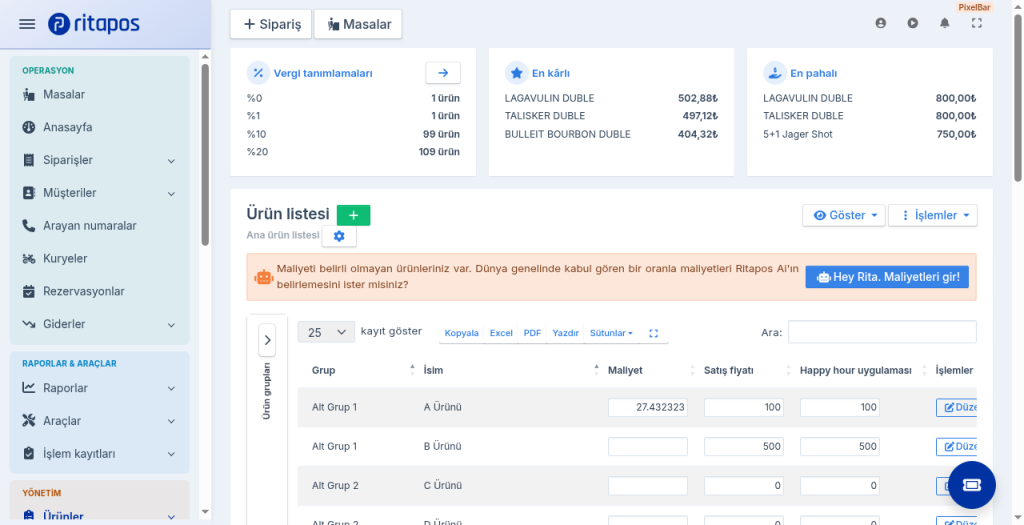Click Maliyet field of B Ürünü
This screenshot has width=1024, height=525.
click(648, 447)
